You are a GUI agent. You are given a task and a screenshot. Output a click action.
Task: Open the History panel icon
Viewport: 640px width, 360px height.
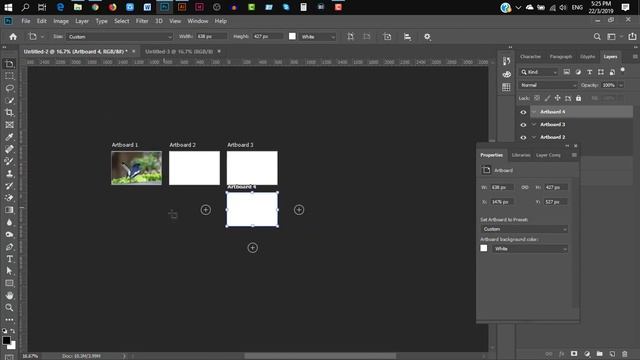pos(507,61)
